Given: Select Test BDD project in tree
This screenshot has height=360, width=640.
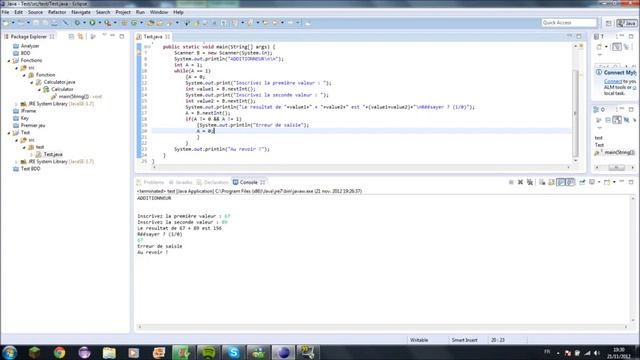Looking at the screenshot, I should (30, 169).
